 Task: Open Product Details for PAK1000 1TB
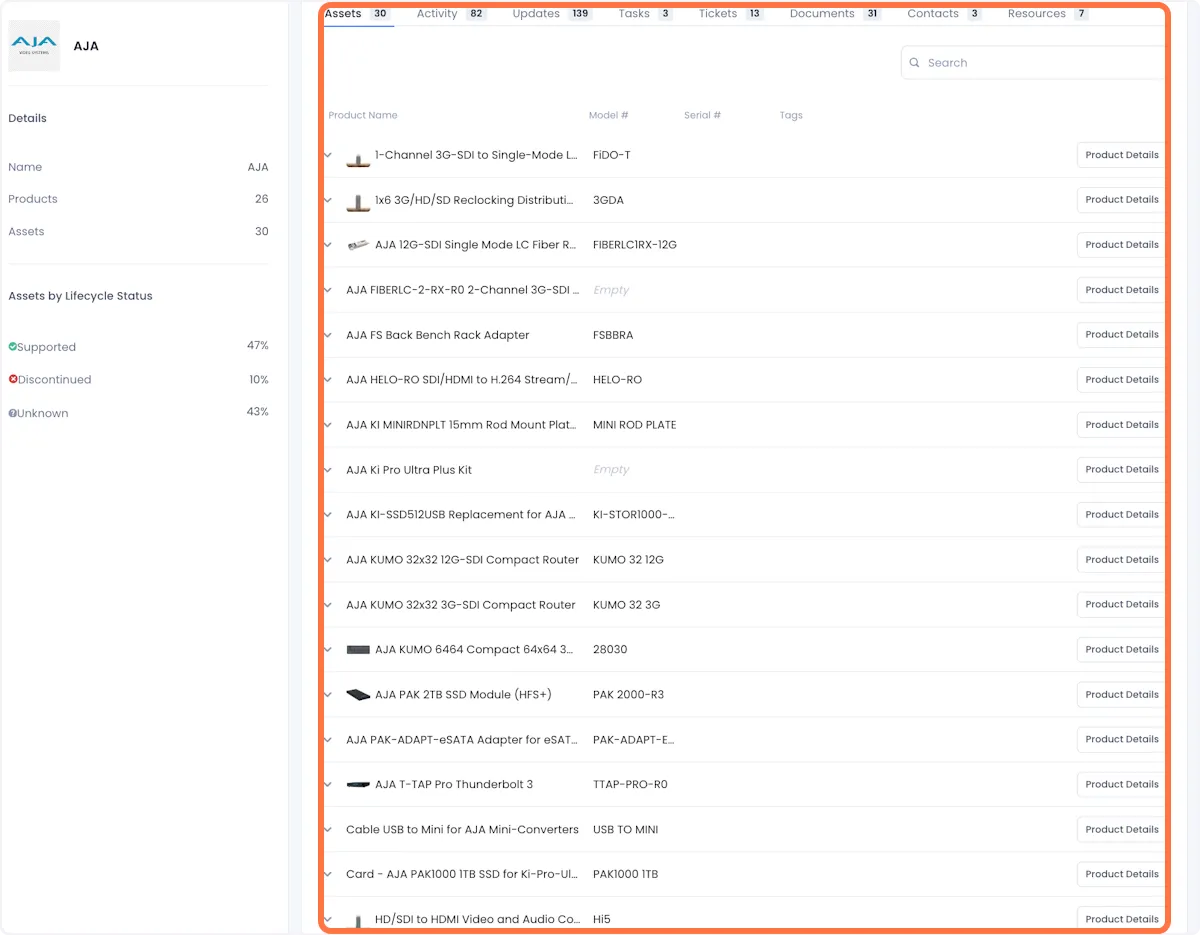[x=1122, y=874]
